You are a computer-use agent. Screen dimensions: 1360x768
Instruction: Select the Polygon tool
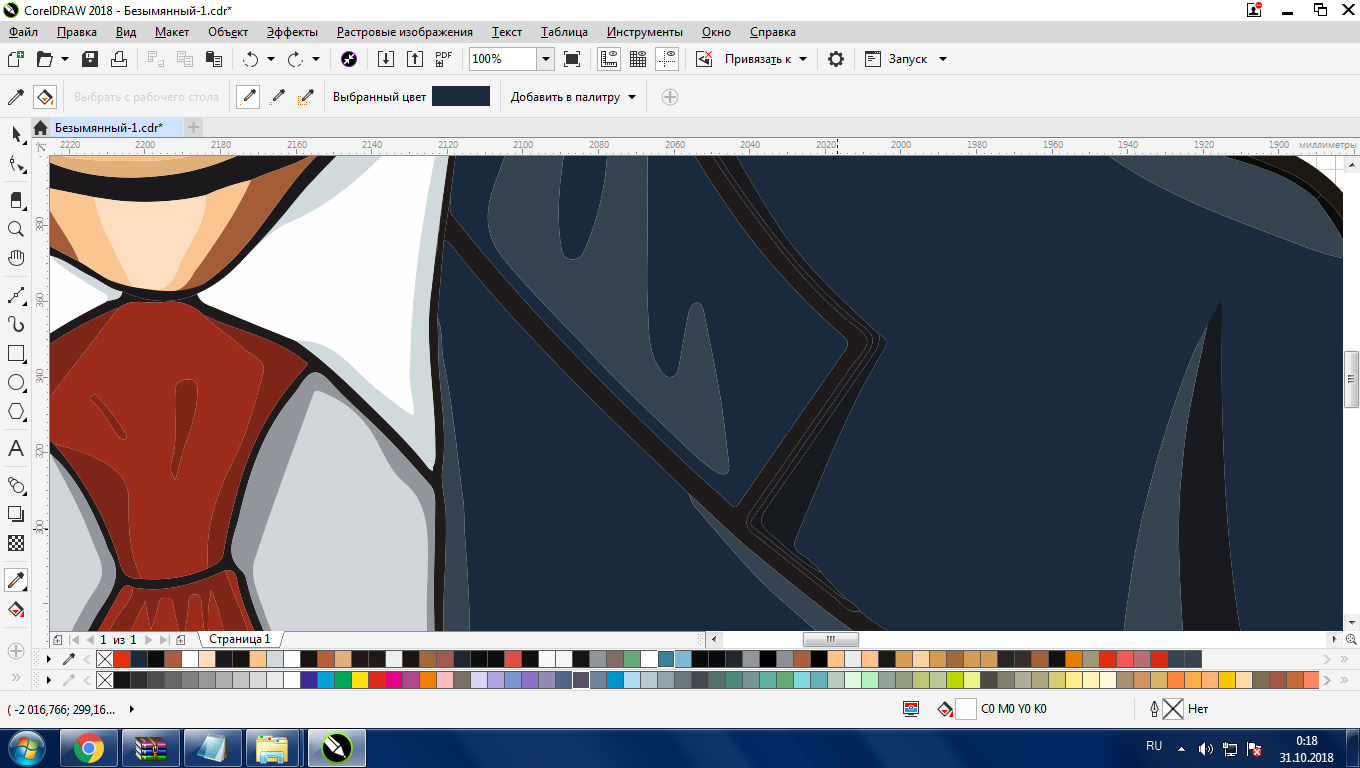[x=16, y=412]
